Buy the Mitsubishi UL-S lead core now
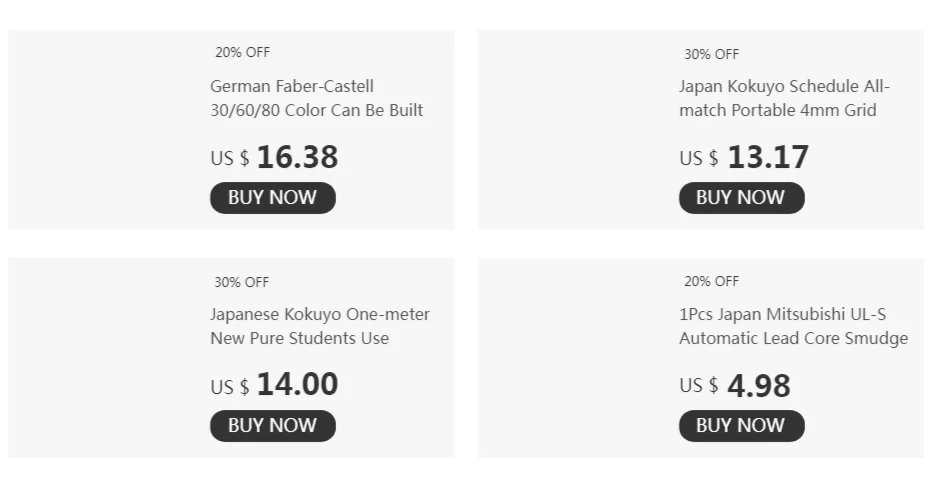This screenshot has width=932, height=486. coord(741,426)
